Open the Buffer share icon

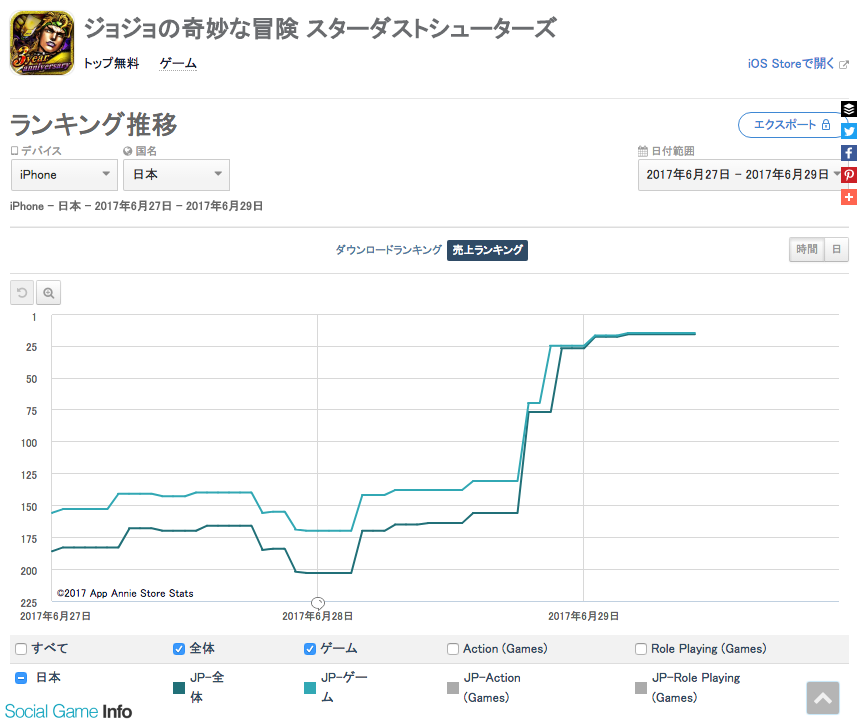click(x=849, y=109)
